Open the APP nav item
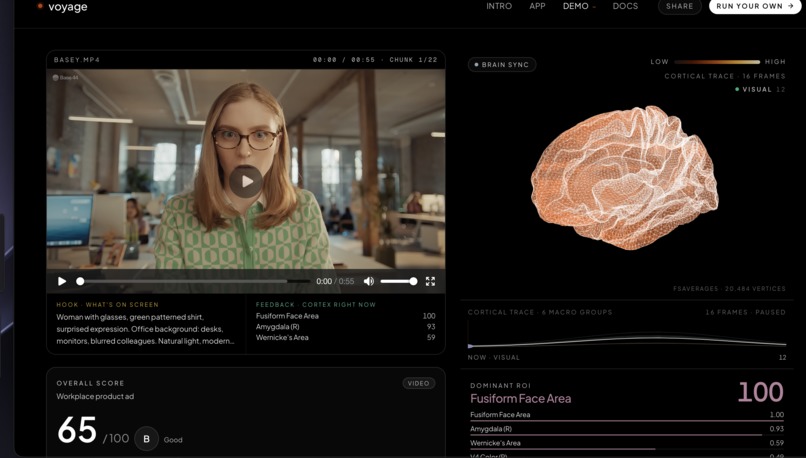806x458 pixels. (x=537, y=6)
